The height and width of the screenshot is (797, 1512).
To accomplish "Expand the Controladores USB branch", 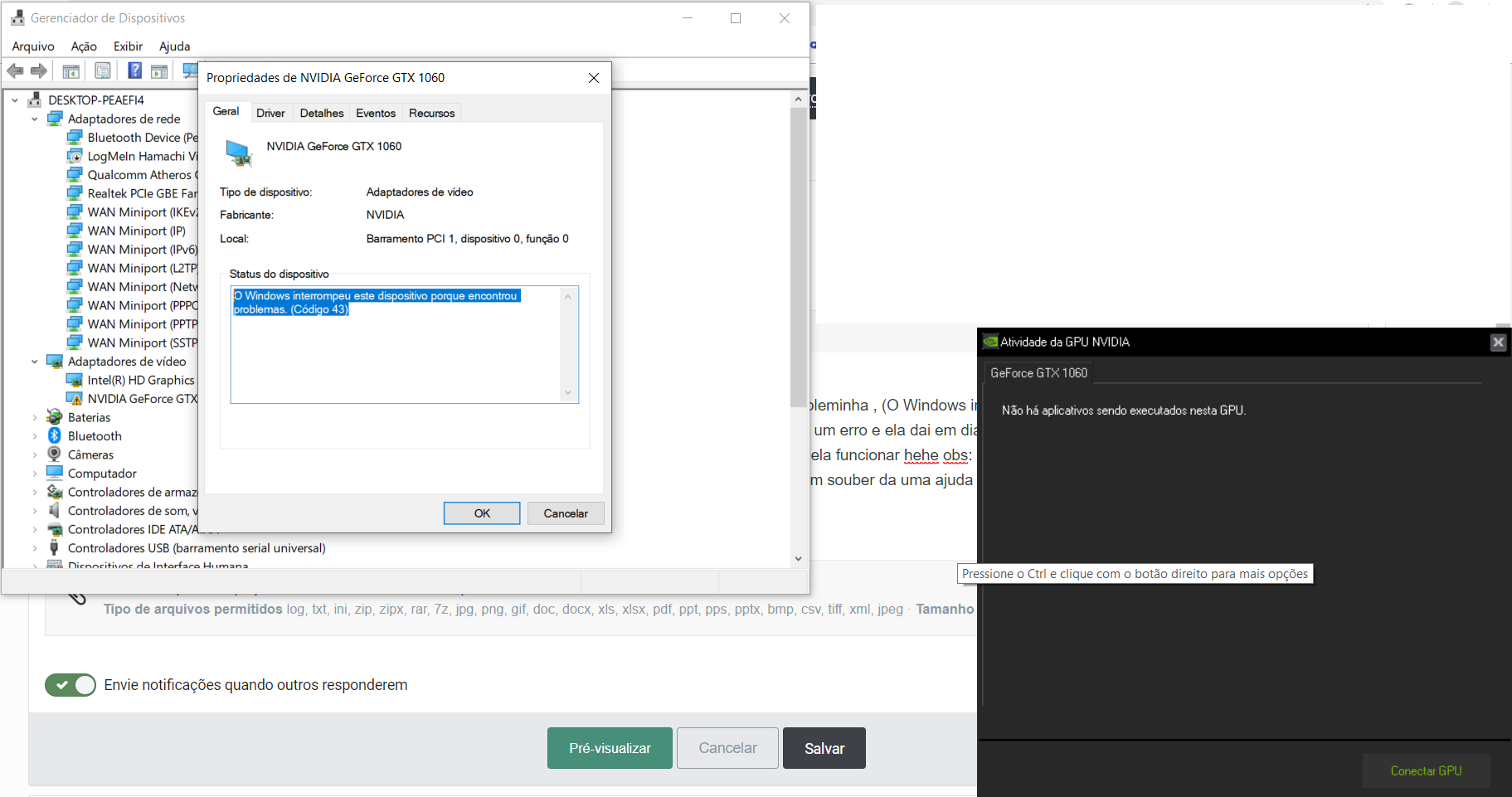I will (x=35, y=548).
